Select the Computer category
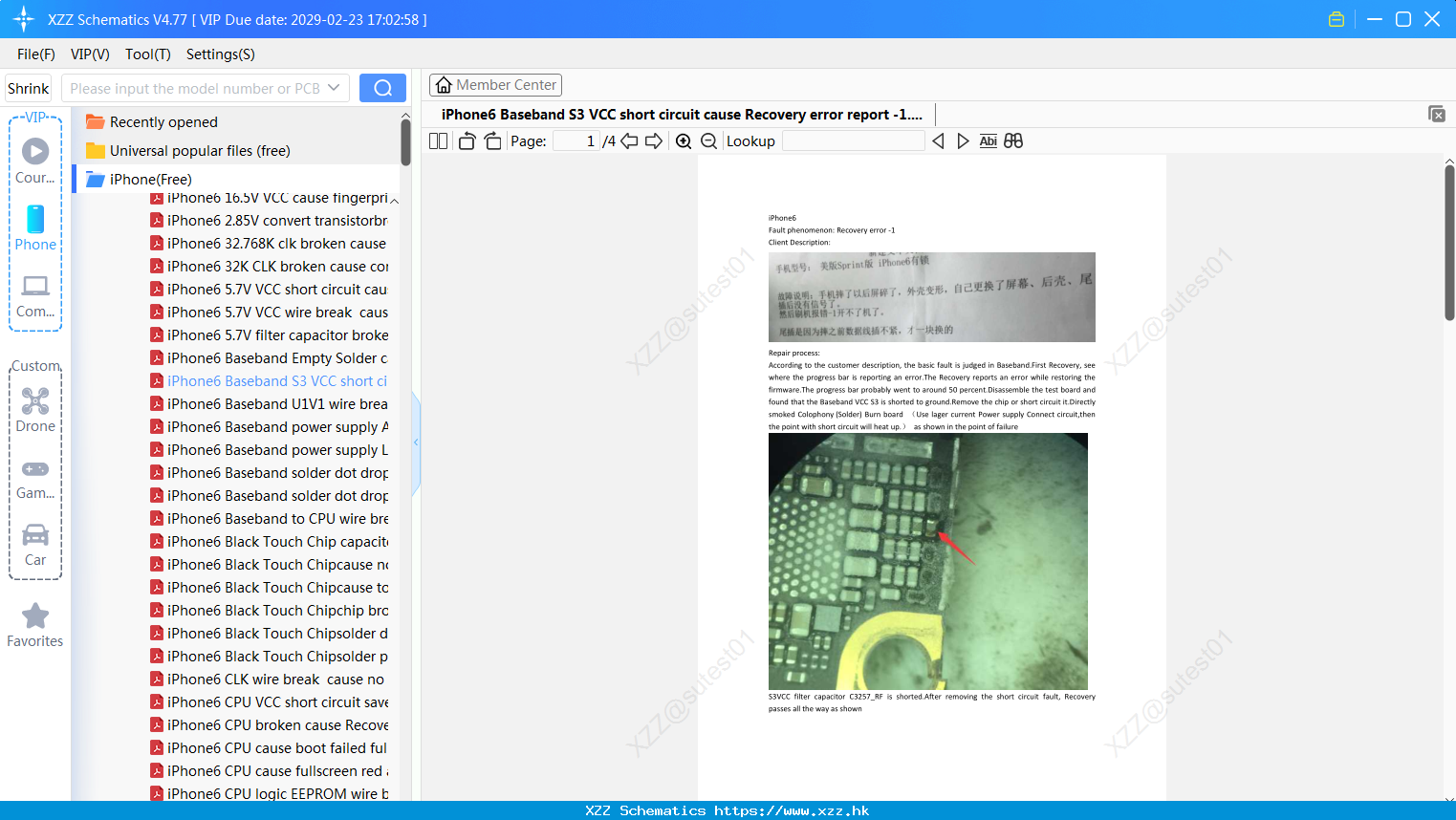This screenshot has height=820, width=1456. (x=35, y=295)
